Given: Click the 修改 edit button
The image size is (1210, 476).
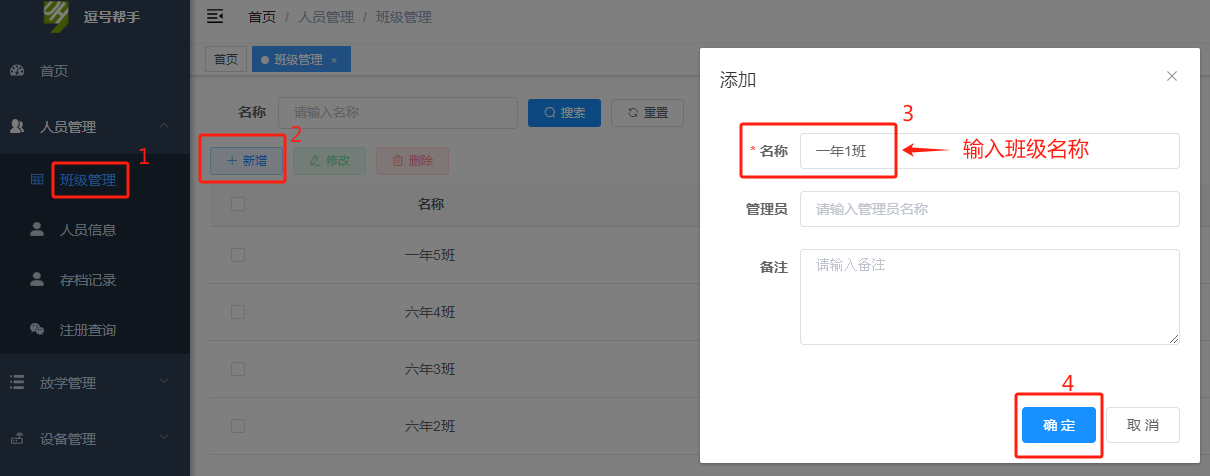Looking at the screenshot, I should [329, 160].
